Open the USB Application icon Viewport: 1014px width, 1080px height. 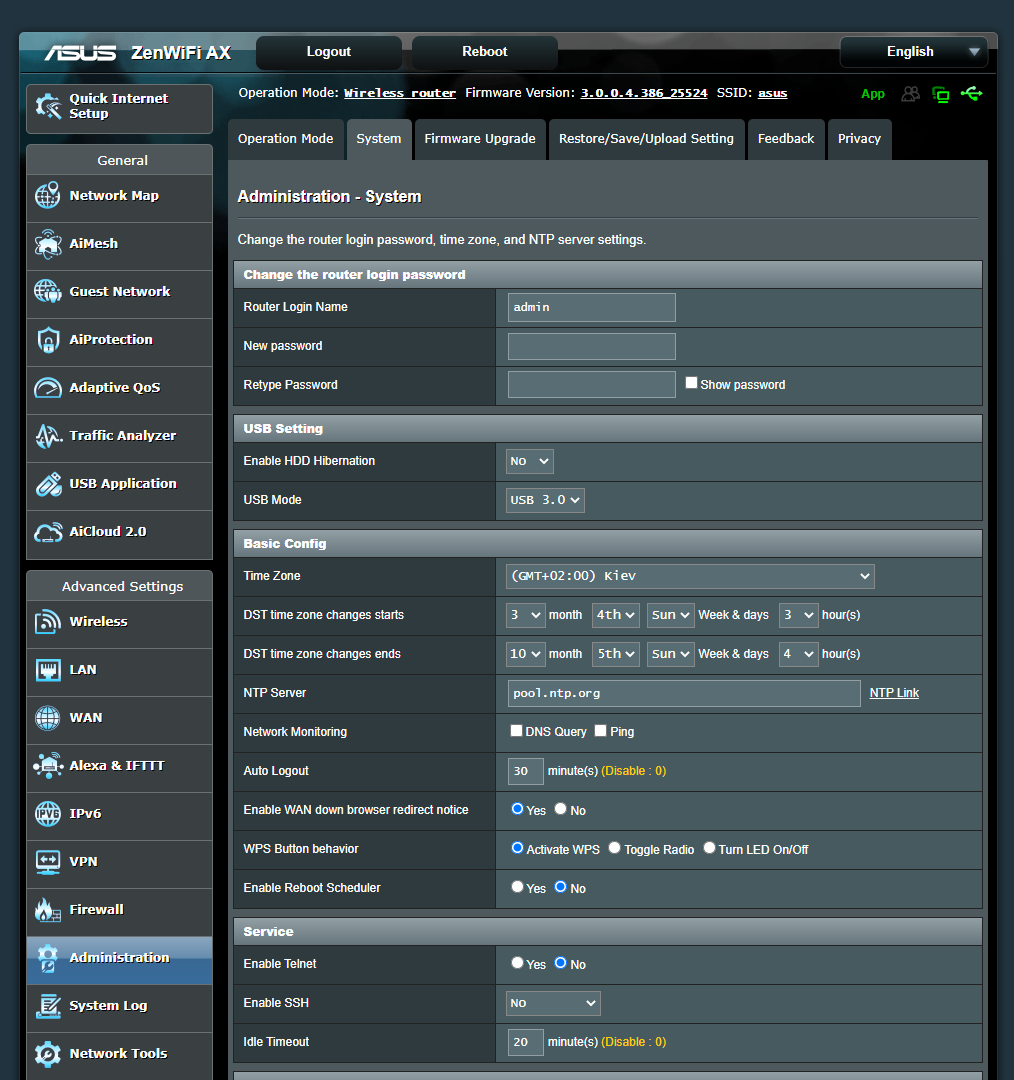click(47, 484)
